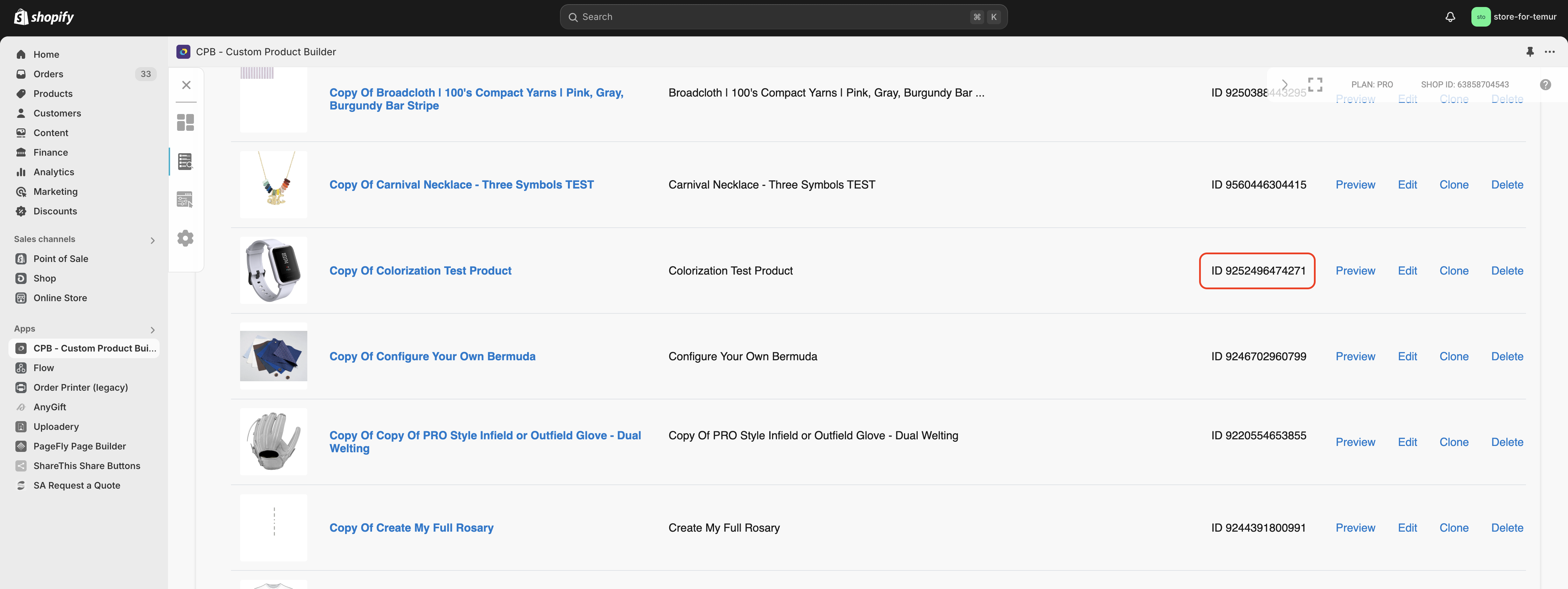Preview Configure Your Own Bermuda
Screen dimensions: 1568x589
[1355, 356]
